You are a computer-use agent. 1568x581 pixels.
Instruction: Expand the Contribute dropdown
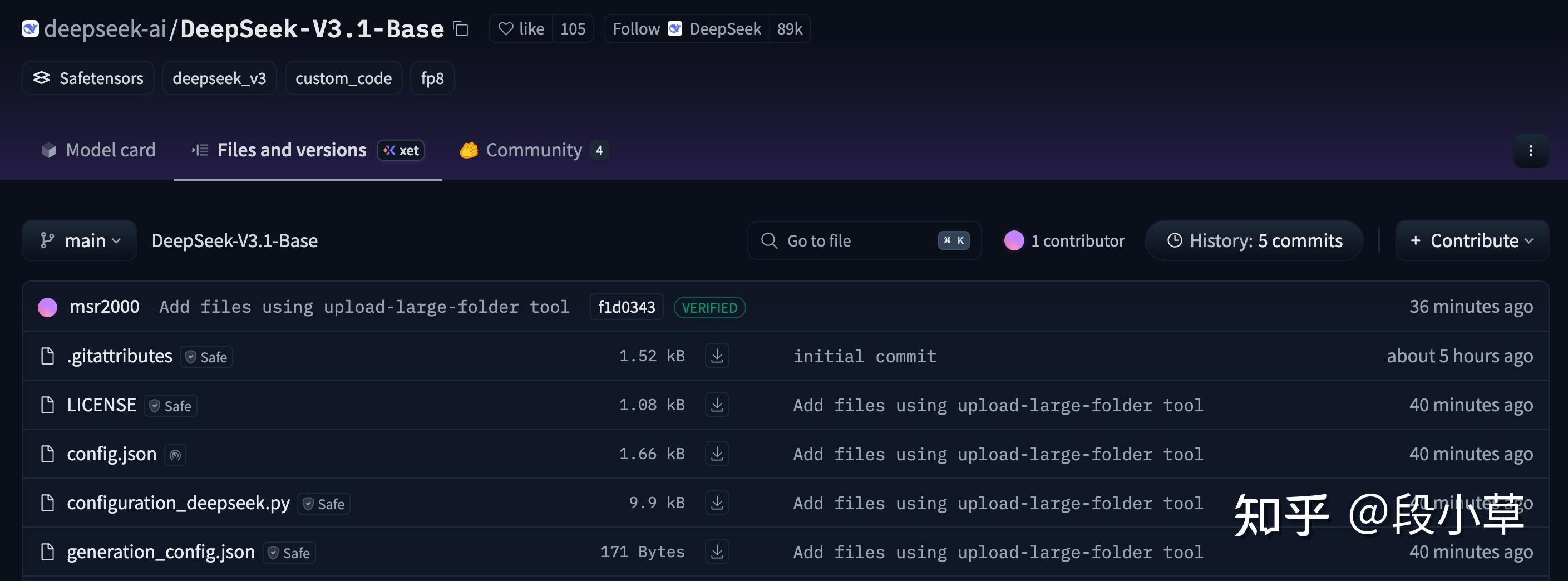click(x=1472, y=240)
